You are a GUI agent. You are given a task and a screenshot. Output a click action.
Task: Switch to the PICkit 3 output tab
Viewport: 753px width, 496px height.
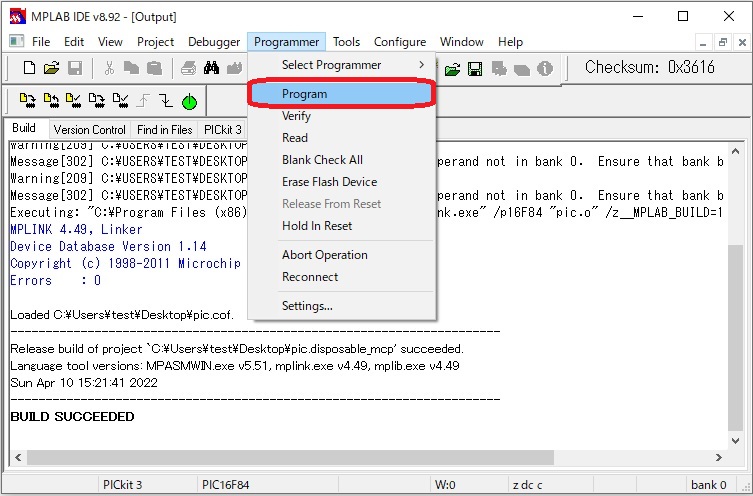(222, 130)
